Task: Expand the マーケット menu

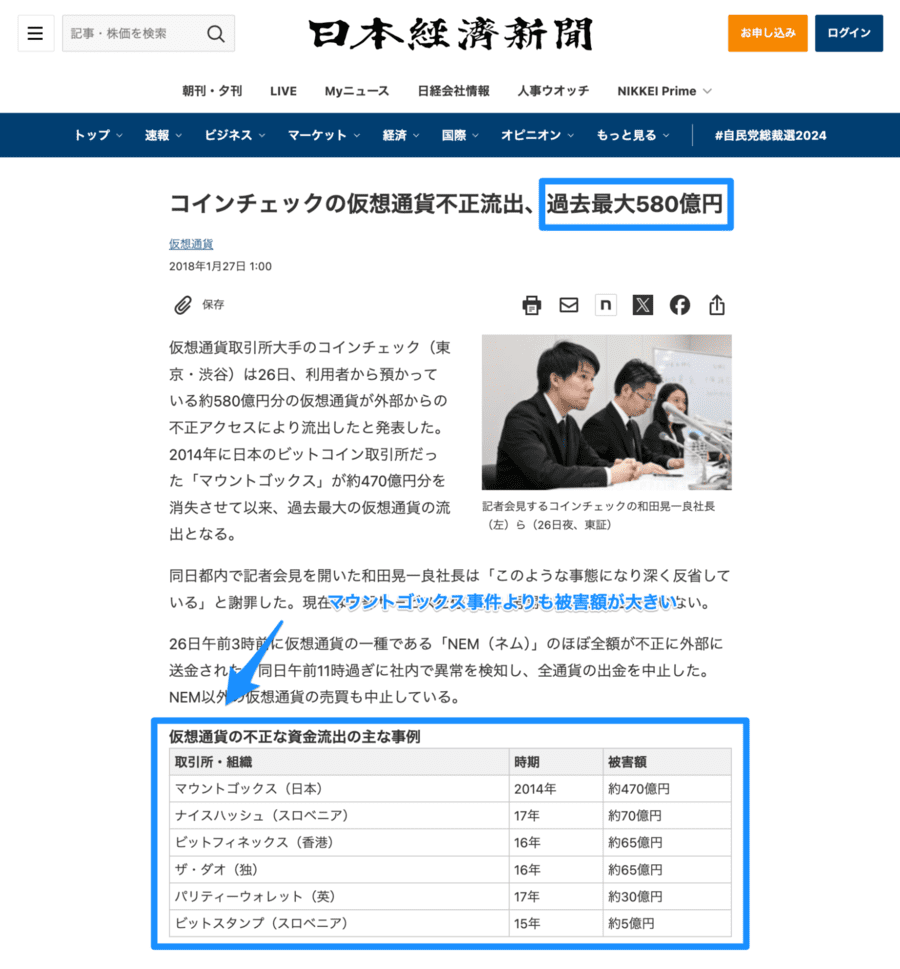Action: coord(324,135)
